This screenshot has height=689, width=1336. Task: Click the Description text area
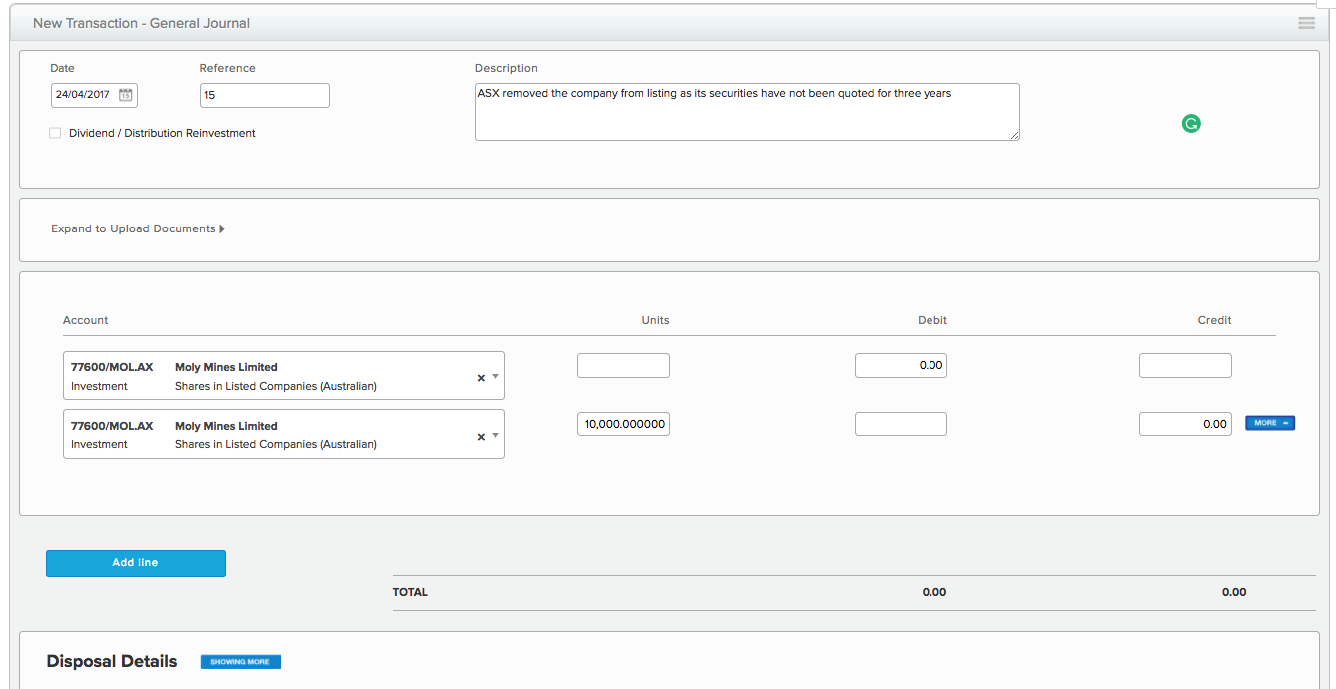pyautogui.click(x=746, y=112)
